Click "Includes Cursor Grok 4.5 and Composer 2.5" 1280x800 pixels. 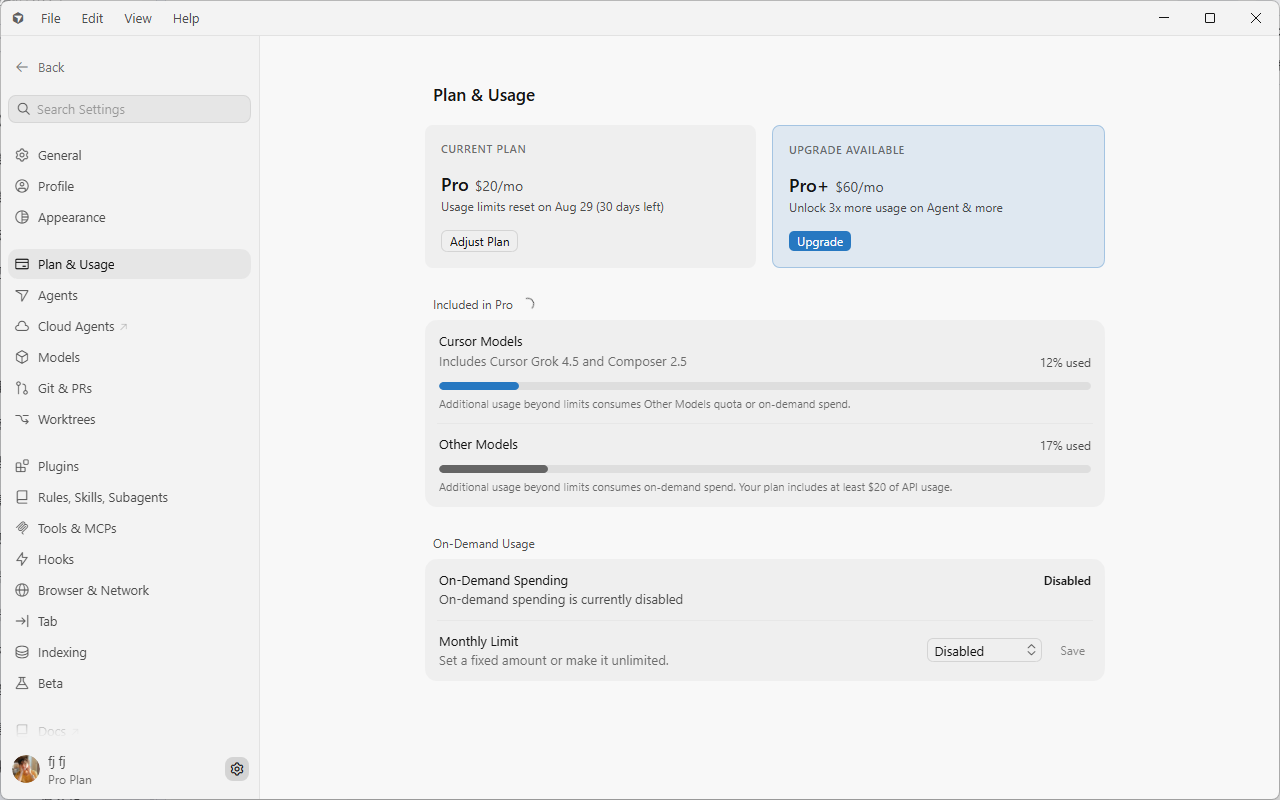pyautogui.click(x=563, y=362)
